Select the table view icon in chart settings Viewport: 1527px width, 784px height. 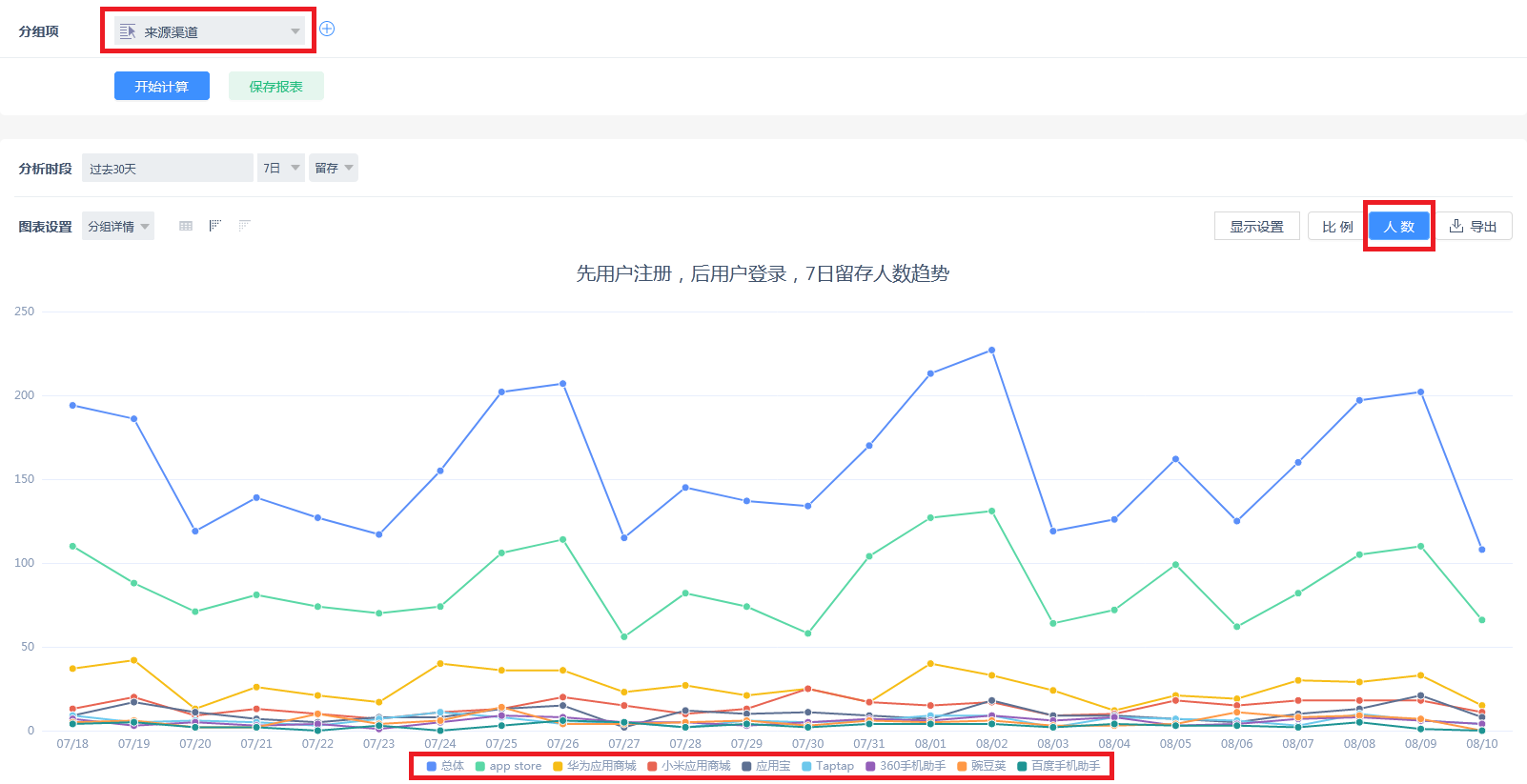[186, 226]
